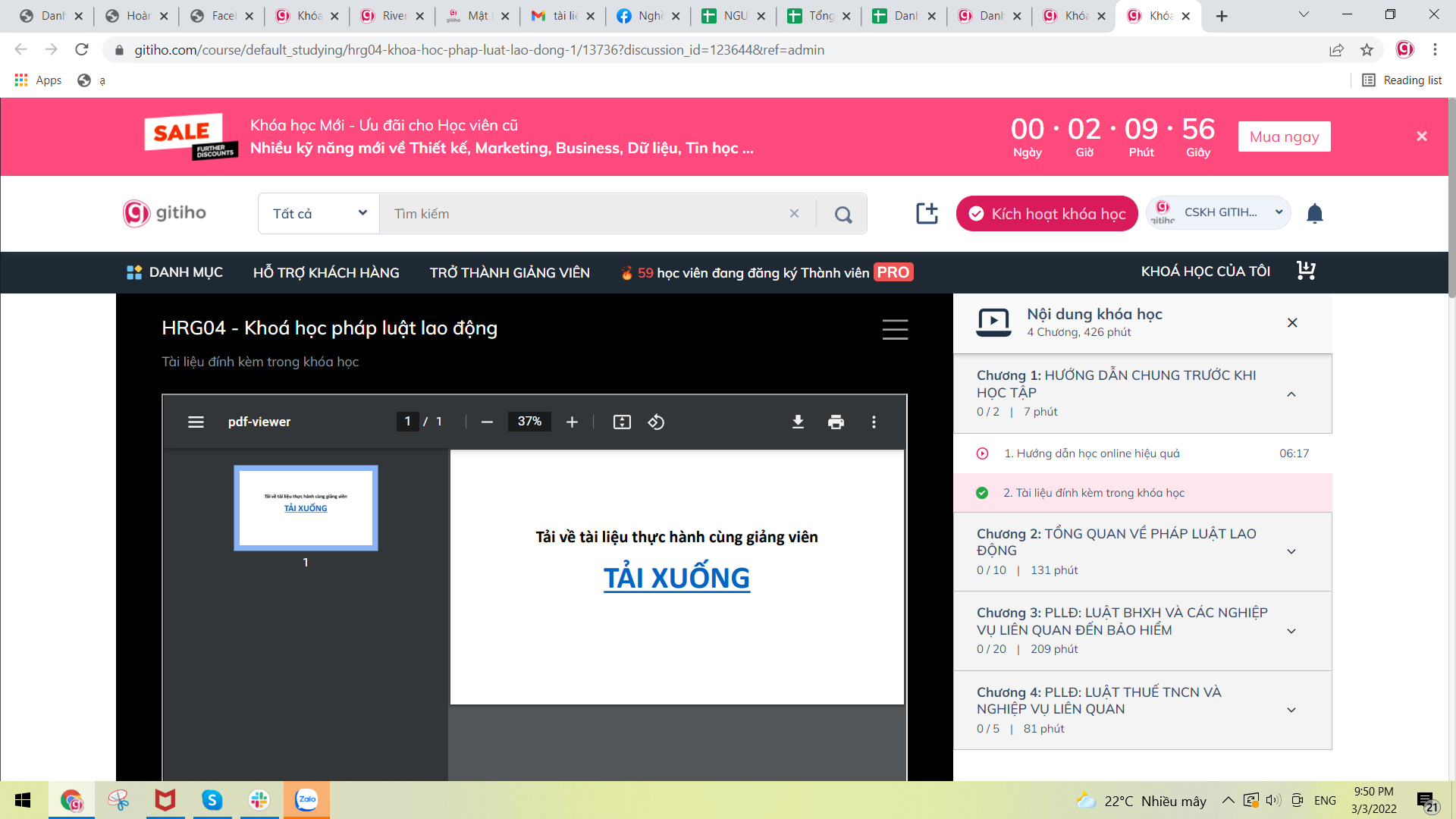
Task: Expand Chương 4 Luật thuế TNCN section
Action: point(1291,711)
